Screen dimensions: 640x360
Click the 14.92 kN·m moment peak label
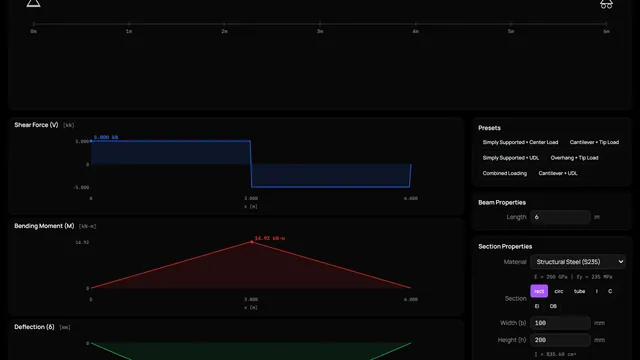pos(270,238)
